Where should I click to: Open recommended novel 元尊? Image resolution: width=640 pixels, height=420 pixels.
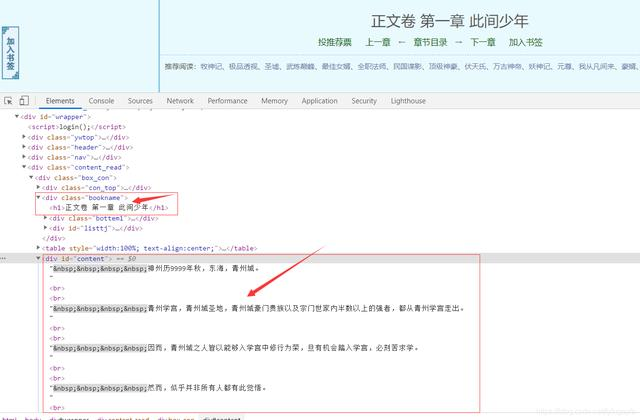click(x=564, y=66)
